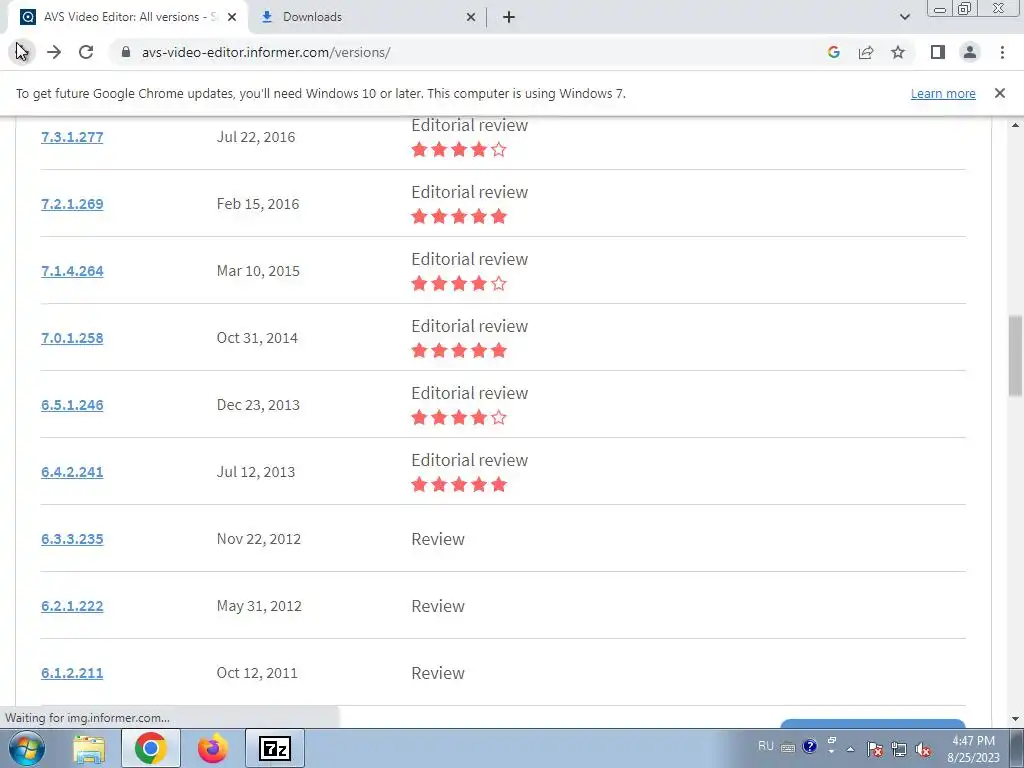The width and height of the screenshot is (1024, 768).
Task: Open version 7.3.1.277 link
Action: 72,136
